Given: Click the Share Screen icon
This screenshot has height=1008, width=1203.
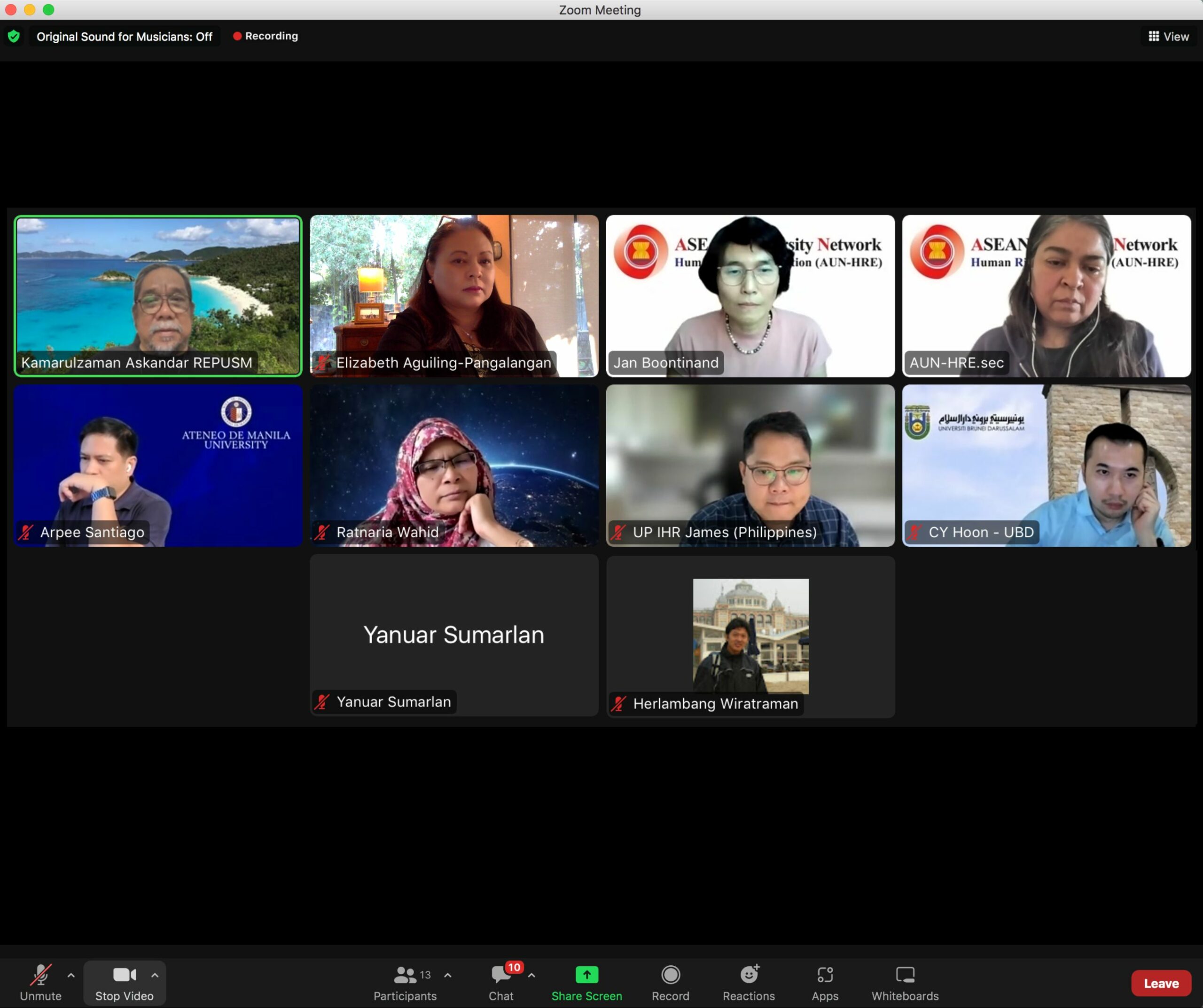Looking at the screenshot, I should click(x=586, y=975).
